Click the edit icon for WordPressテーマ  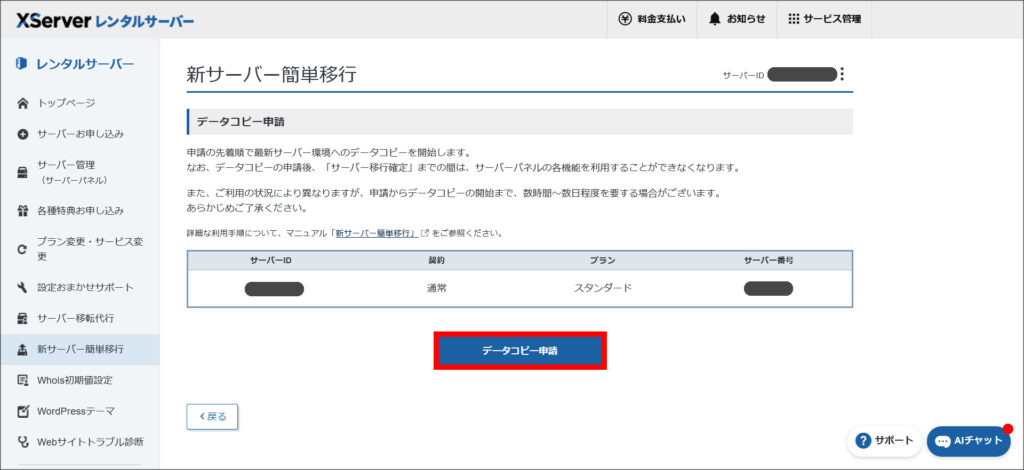tap(23, 411)
